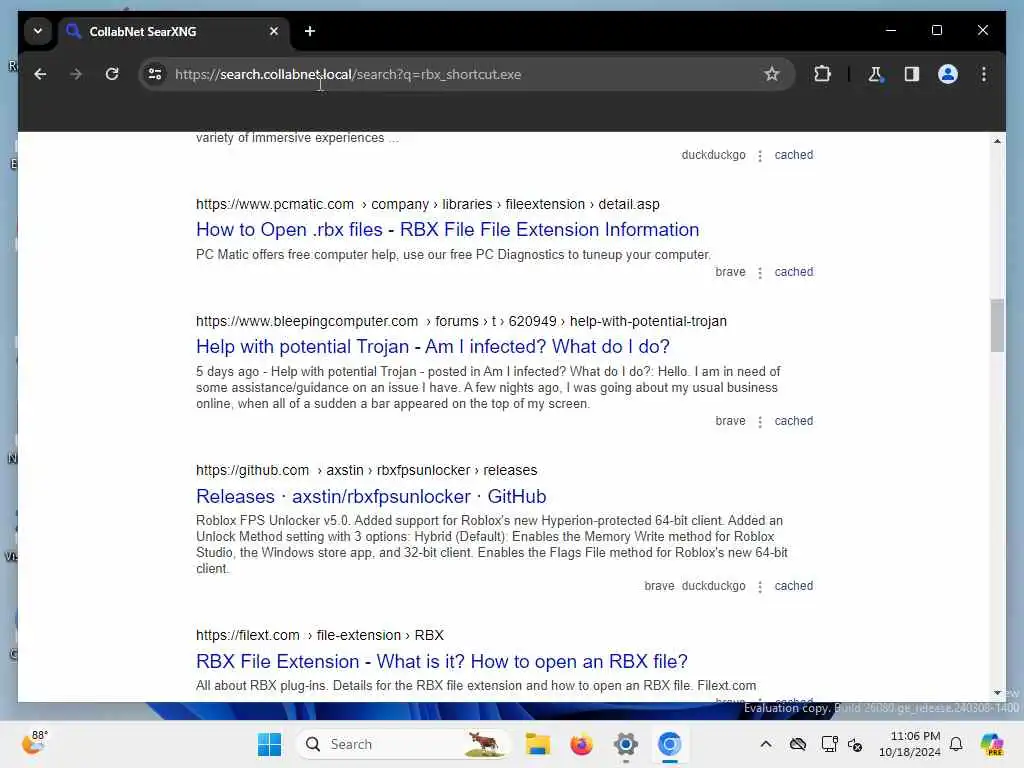Reload the page with the refresh icon
The width and height of the screenshot is (1024, 768).
pos(112,74)
